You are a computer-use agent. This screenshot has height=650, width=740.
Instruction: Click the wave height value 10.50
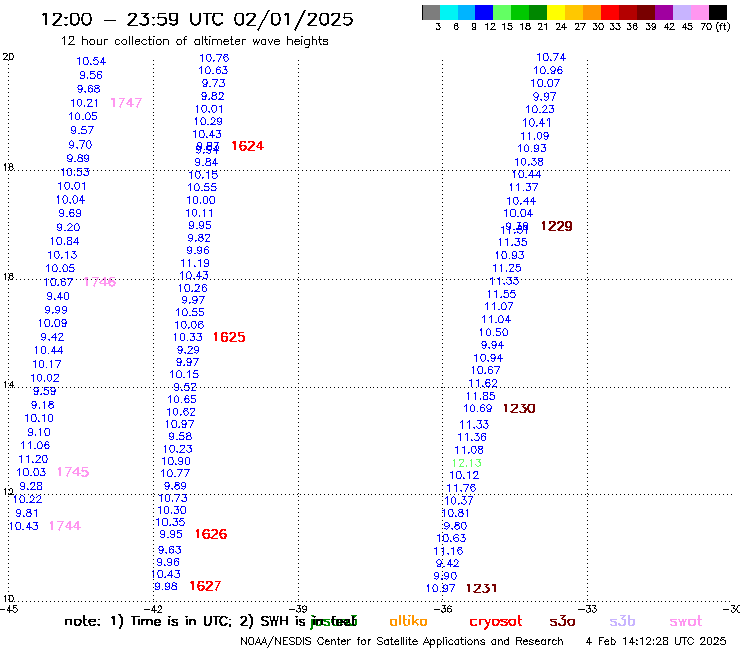tap(494, 332)
